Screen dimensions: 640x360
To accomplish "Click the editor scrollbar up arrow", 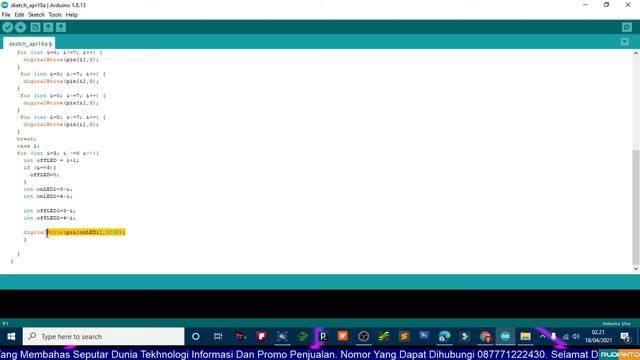I will 636,53.
